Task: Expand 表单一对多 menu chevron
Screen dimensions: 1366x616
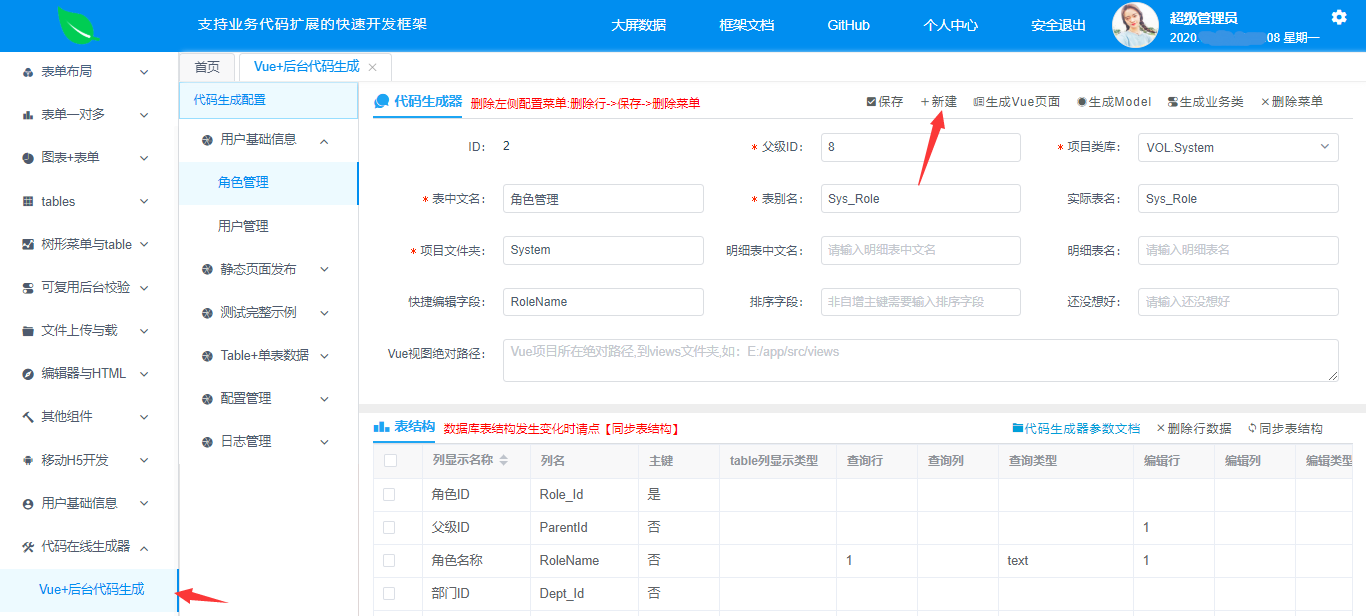Action: tap(144, 115)
